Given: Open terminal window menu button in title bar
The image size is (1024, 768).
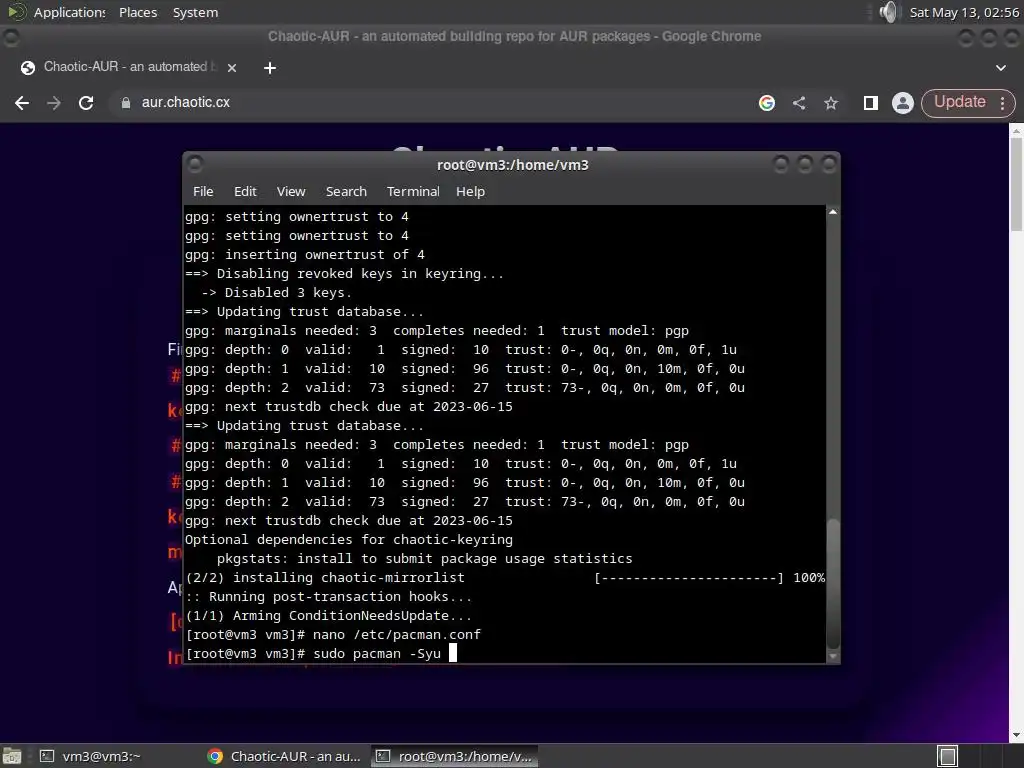Looking at the screenshot, I should pos(195,164).
